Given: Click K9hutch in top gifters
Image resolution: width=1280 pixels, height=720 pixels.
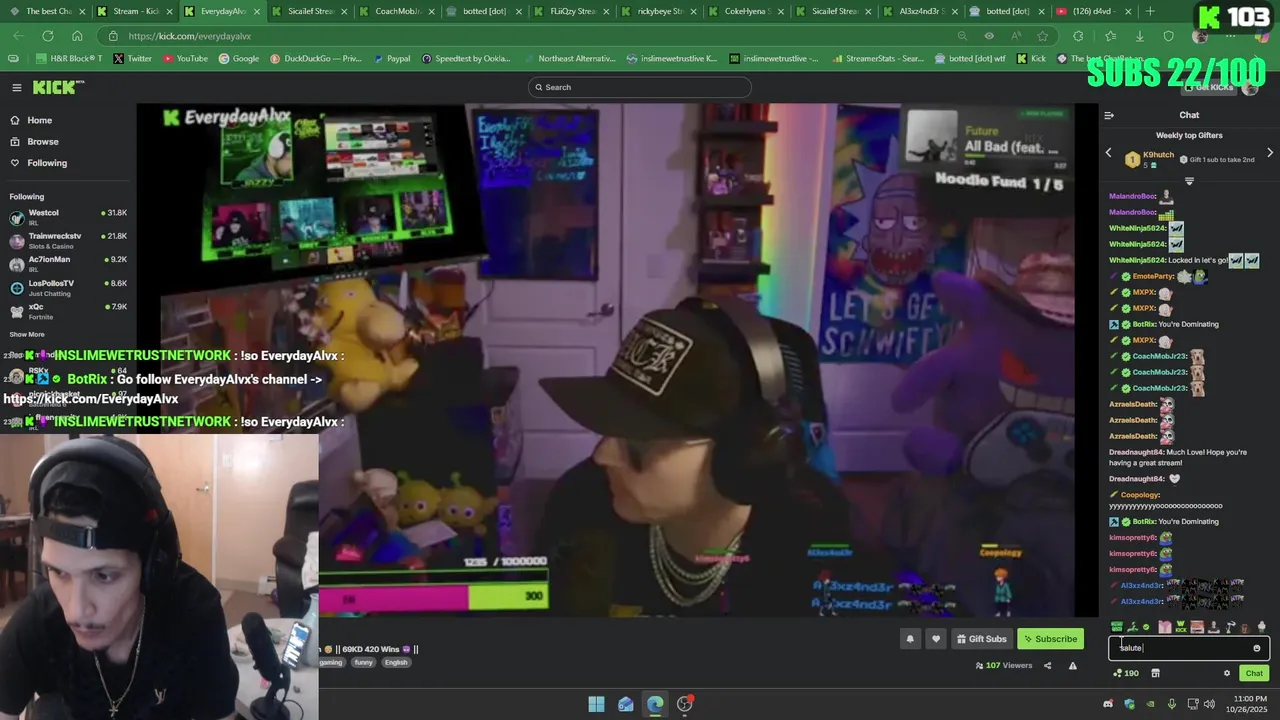Looking at the screenshot, I should point(1158,155).
